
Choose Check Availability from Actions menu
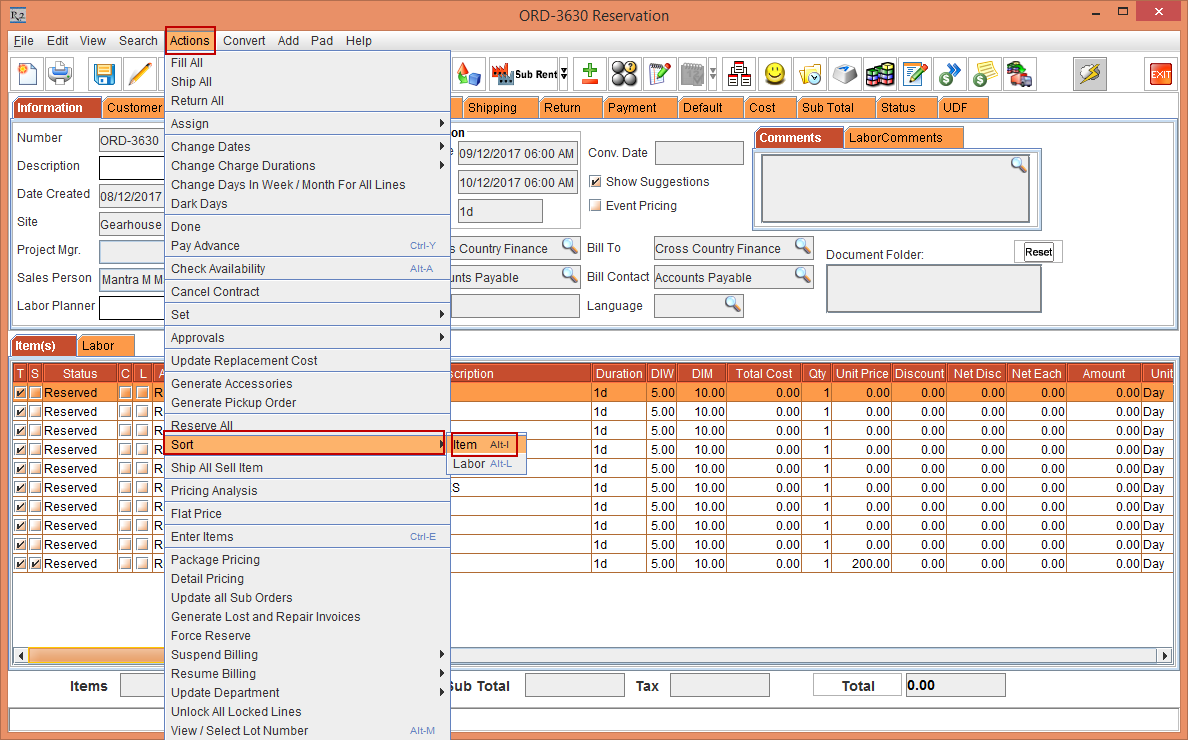(218, 269)
